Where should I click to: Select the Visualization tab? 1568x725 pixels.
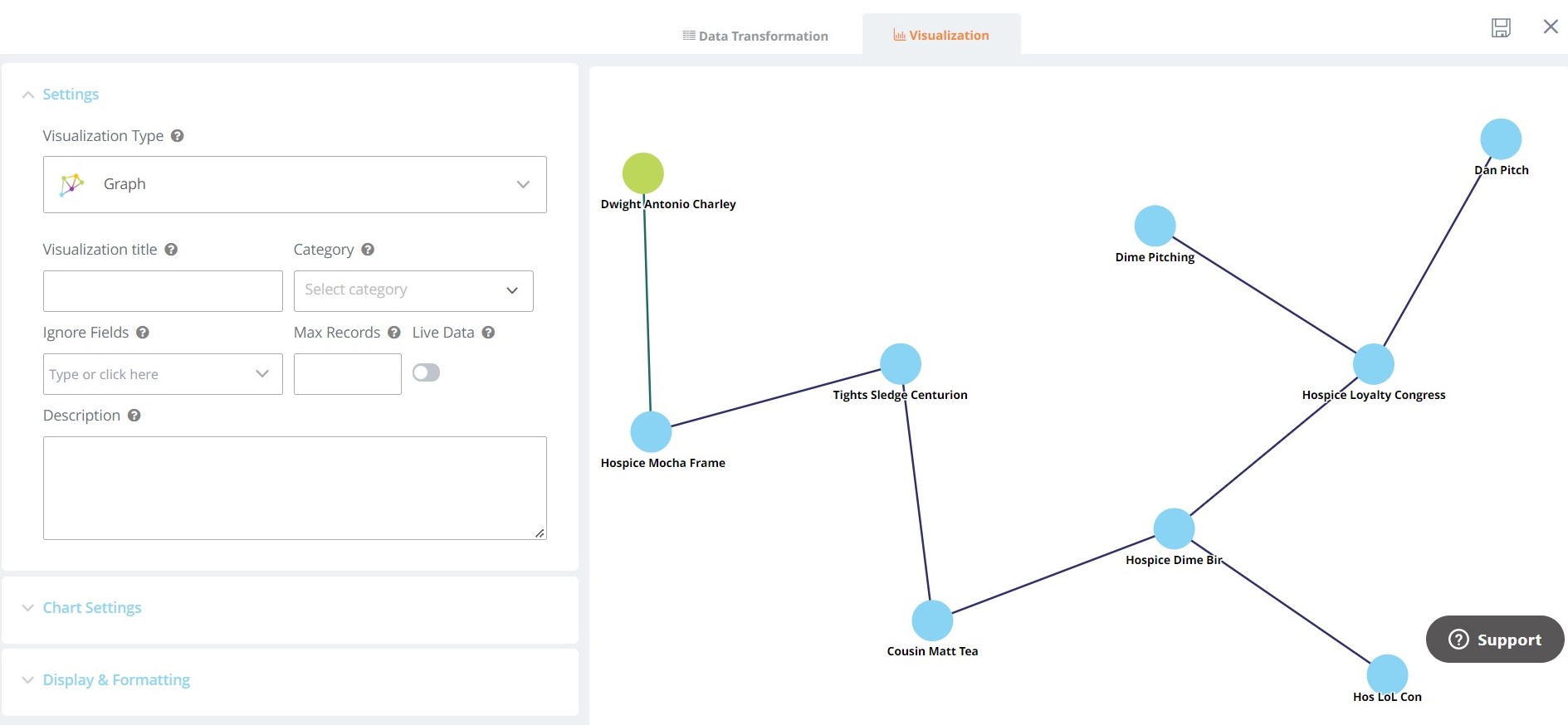(x=941, y=36)
